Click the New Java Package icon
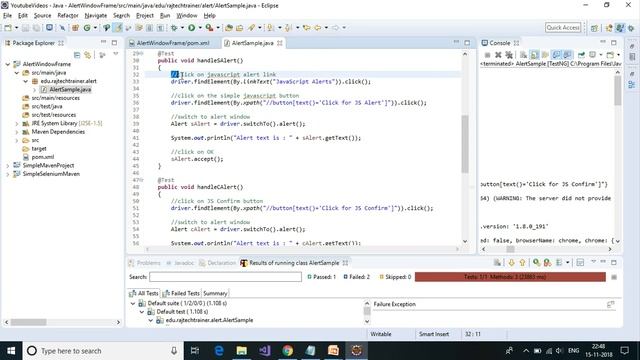The height and width of the screenshot is (360, 640). [x=76, y=28]
